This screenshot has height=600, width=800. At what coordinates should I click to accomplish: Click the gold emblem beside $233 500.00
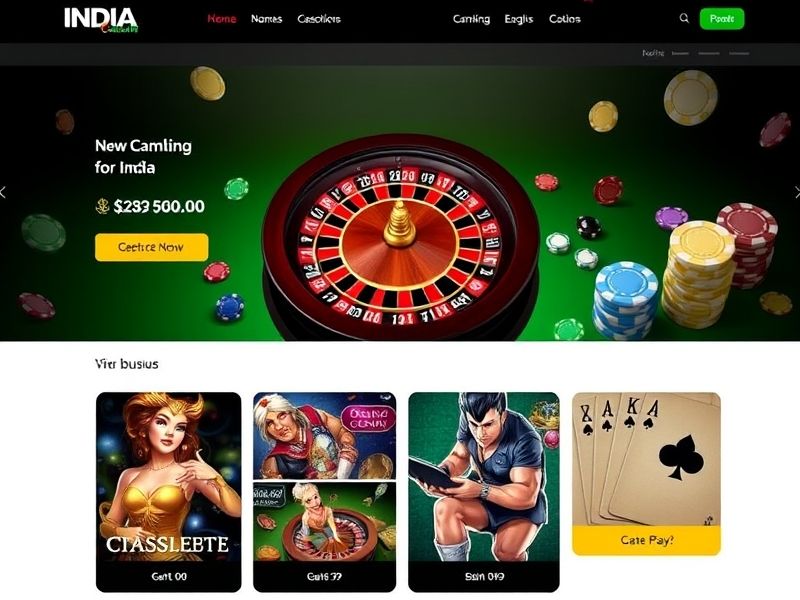[103, 206]
